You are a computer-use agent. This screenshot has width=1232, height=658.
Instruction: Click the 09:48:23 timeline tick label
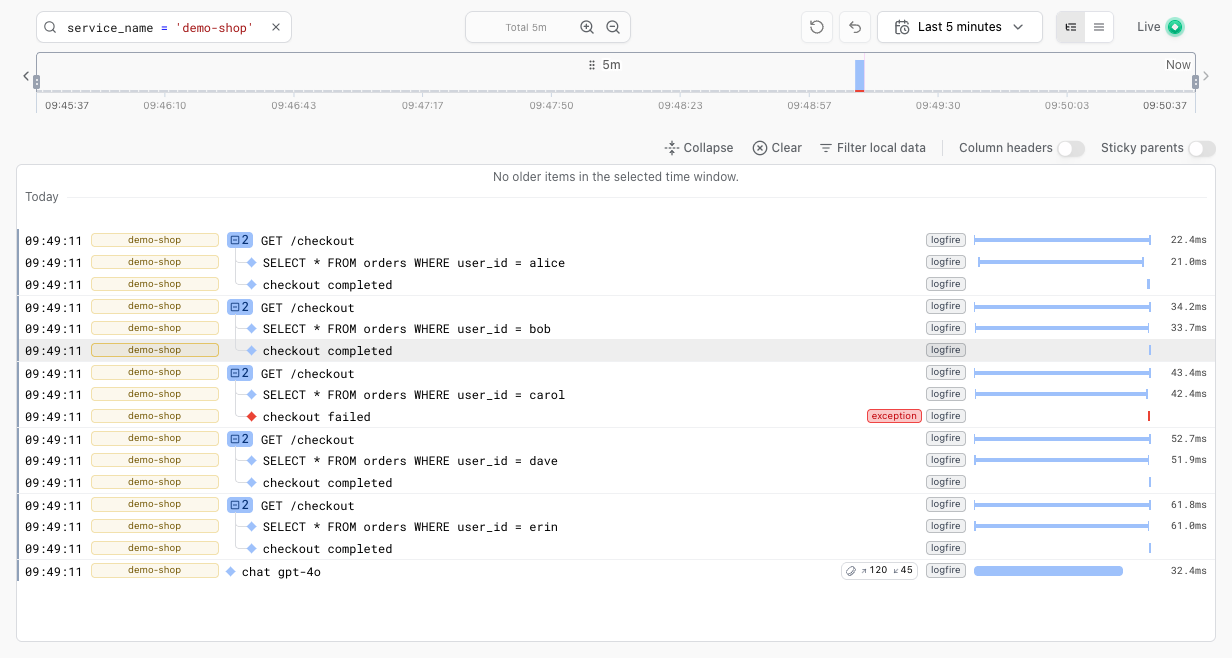(x=680, y=105)
